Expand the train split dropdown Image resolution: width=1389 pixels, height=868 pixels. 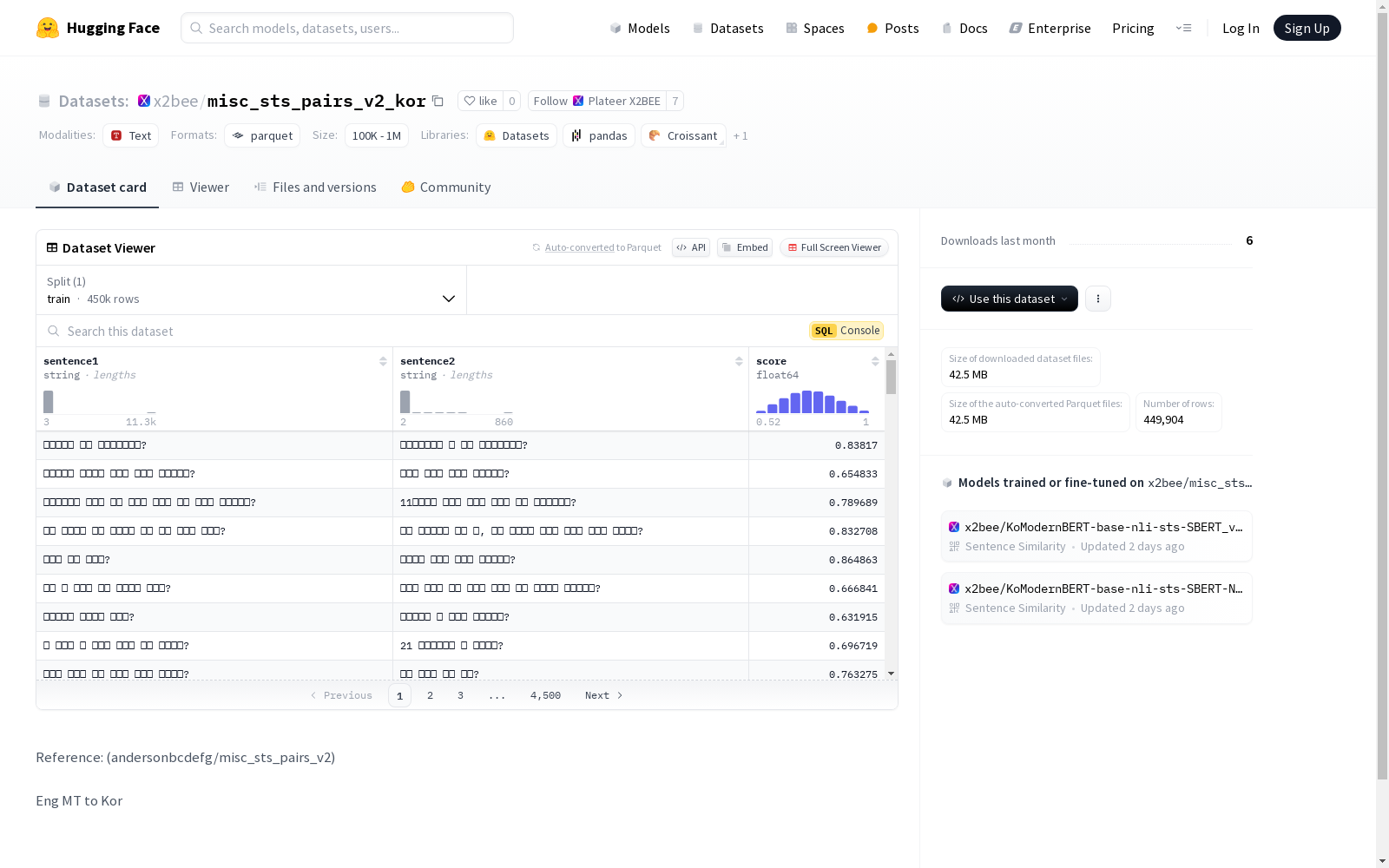pyautogui.click(x=252, y=290)
